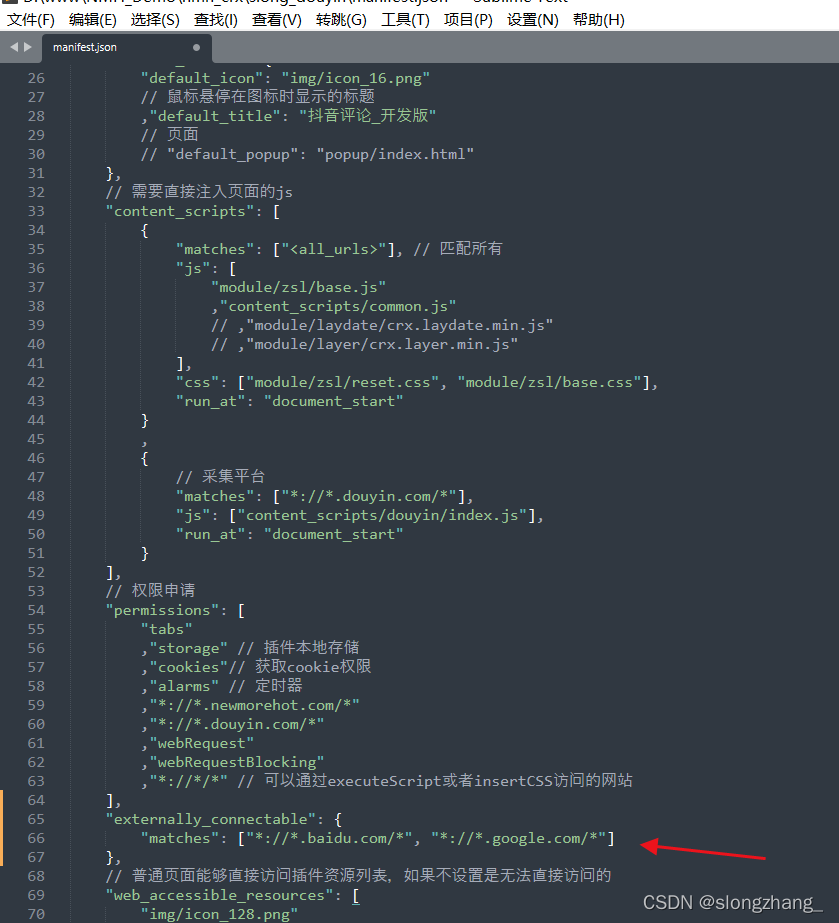
Task: Click the "alarms" permission
Action: coord(184,686)
